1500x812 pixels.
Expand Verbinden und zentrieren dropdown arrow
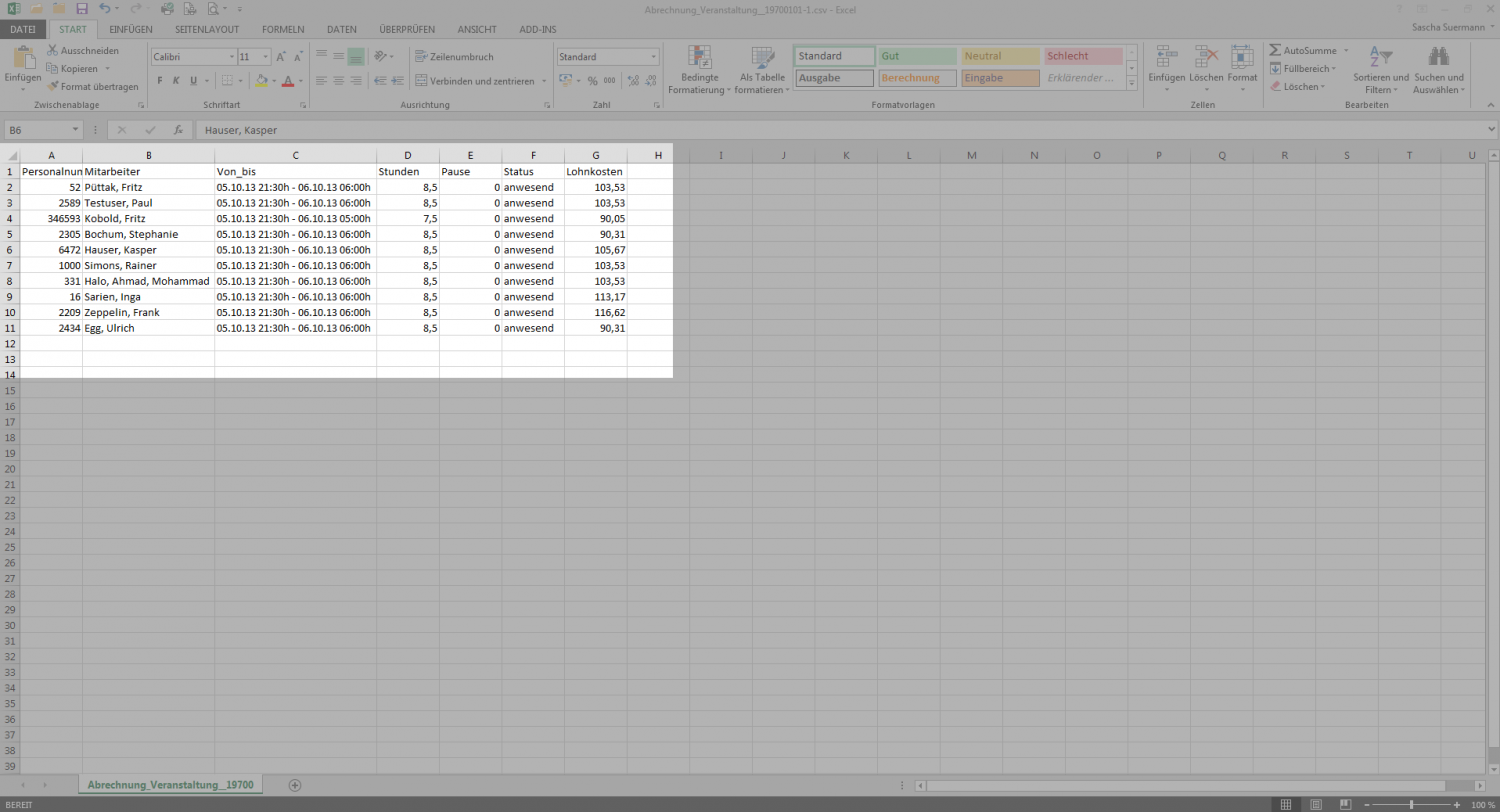click(544, 81)
